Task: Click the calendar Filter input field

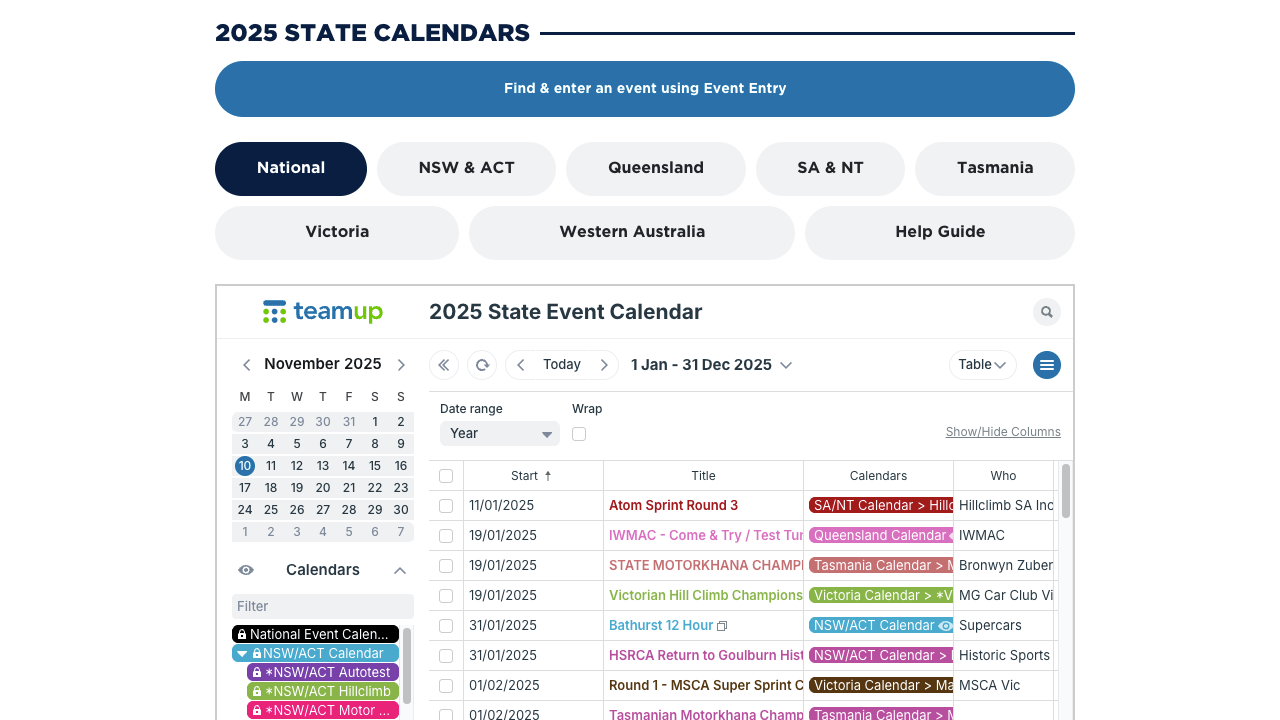Action: point(322,606)
